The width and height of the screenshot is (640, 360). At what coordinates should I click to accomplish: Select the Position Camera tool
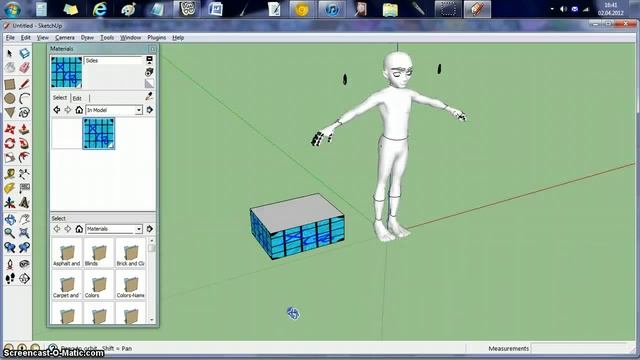tap(10, 264)
